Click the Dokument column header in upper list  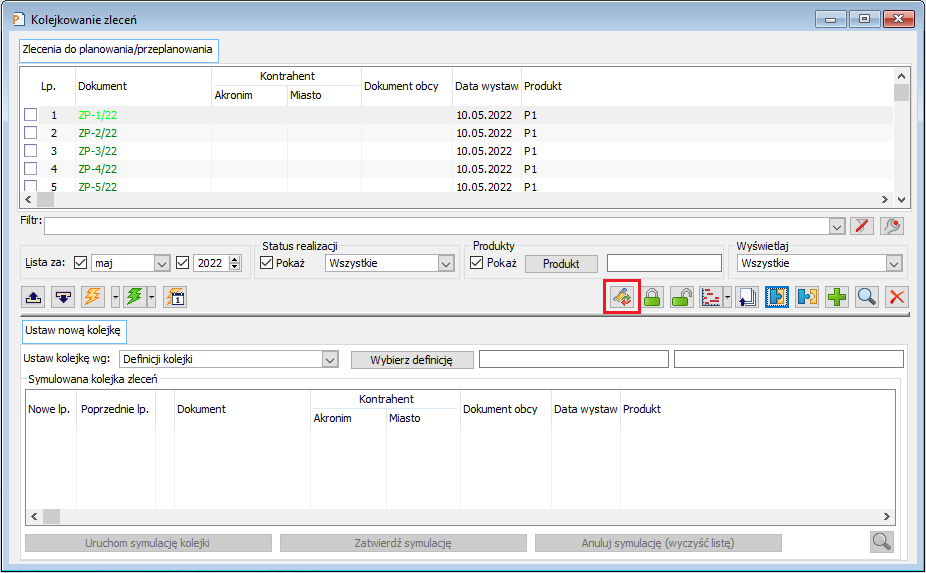143,86
